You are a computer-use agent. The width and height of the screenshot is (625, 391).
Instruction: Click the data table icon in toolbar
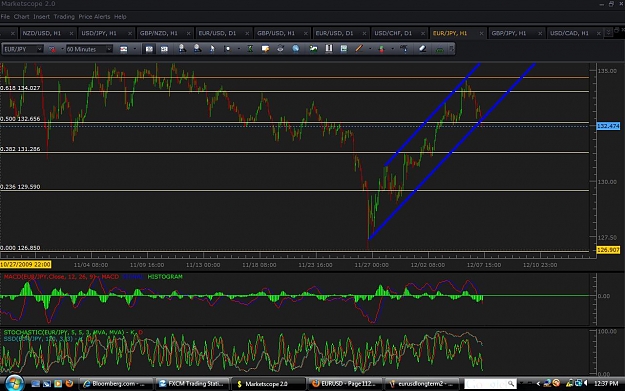coord(344,49)
